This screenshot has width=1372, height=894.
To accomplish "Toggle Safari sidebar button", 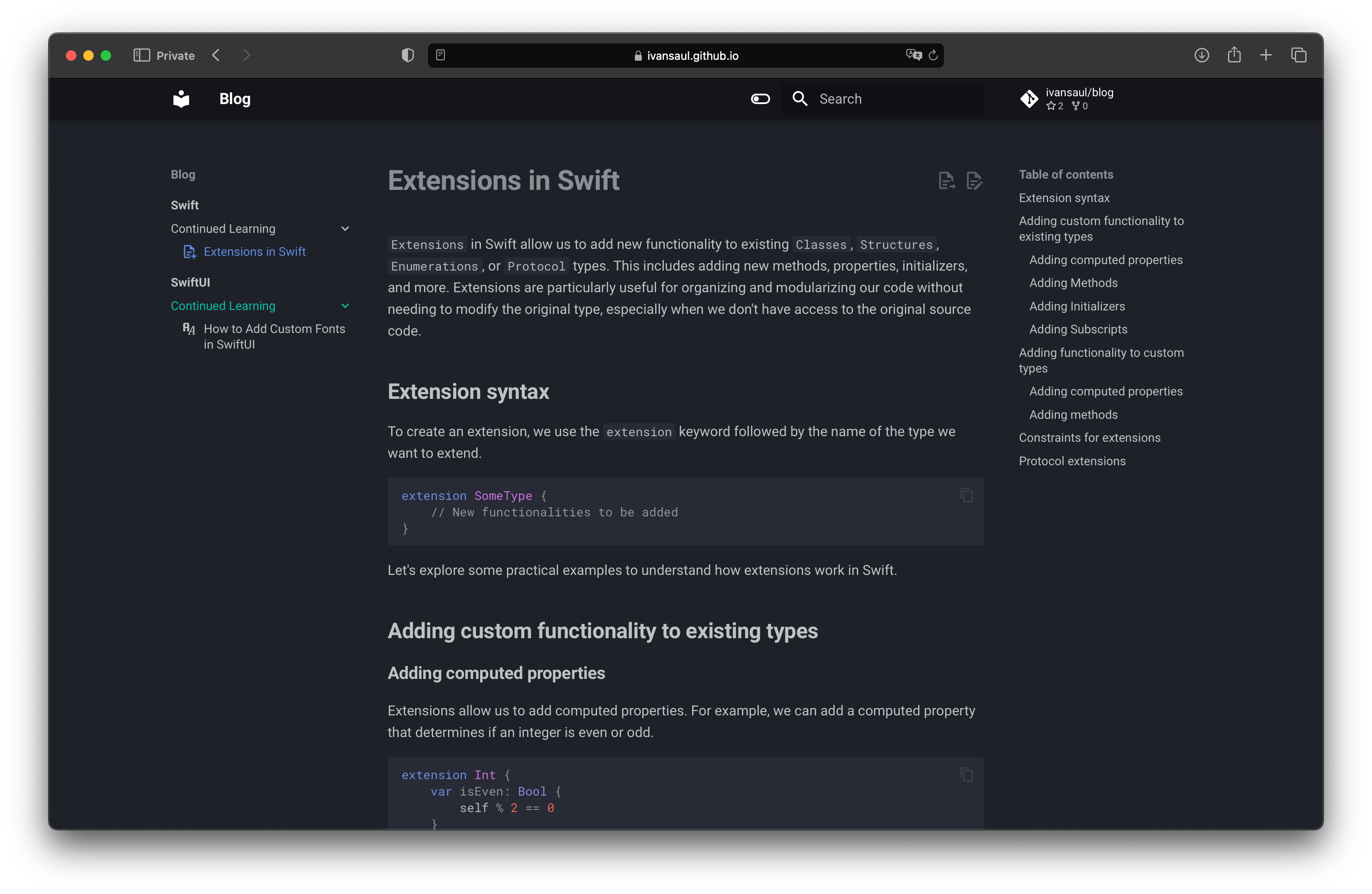I will click(141, 55).
